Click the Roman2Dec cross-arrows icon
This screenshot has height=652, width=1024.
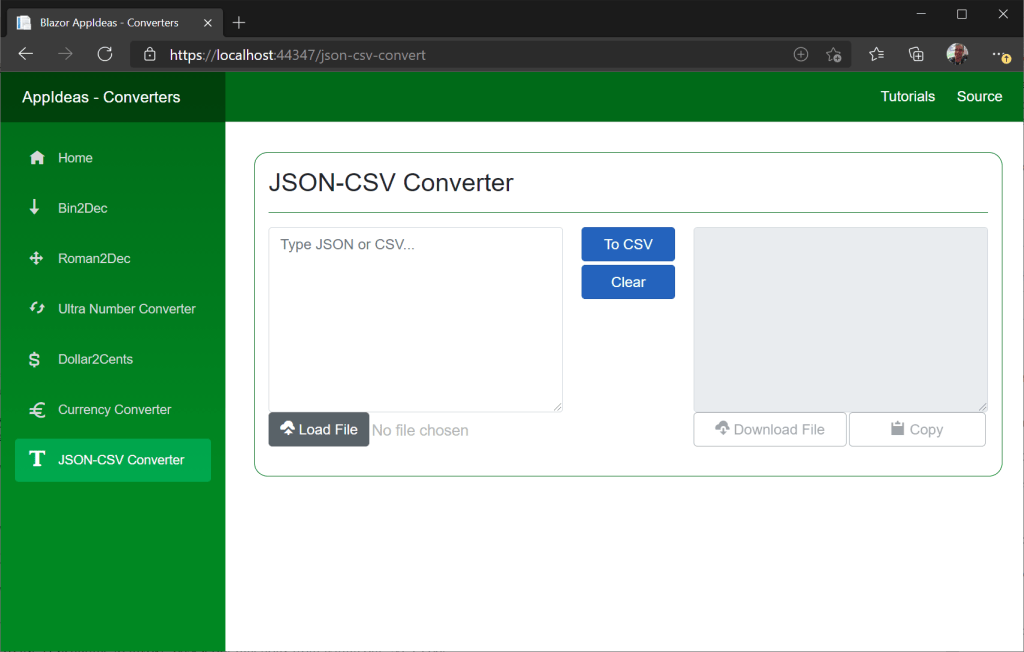click(36, 259)
